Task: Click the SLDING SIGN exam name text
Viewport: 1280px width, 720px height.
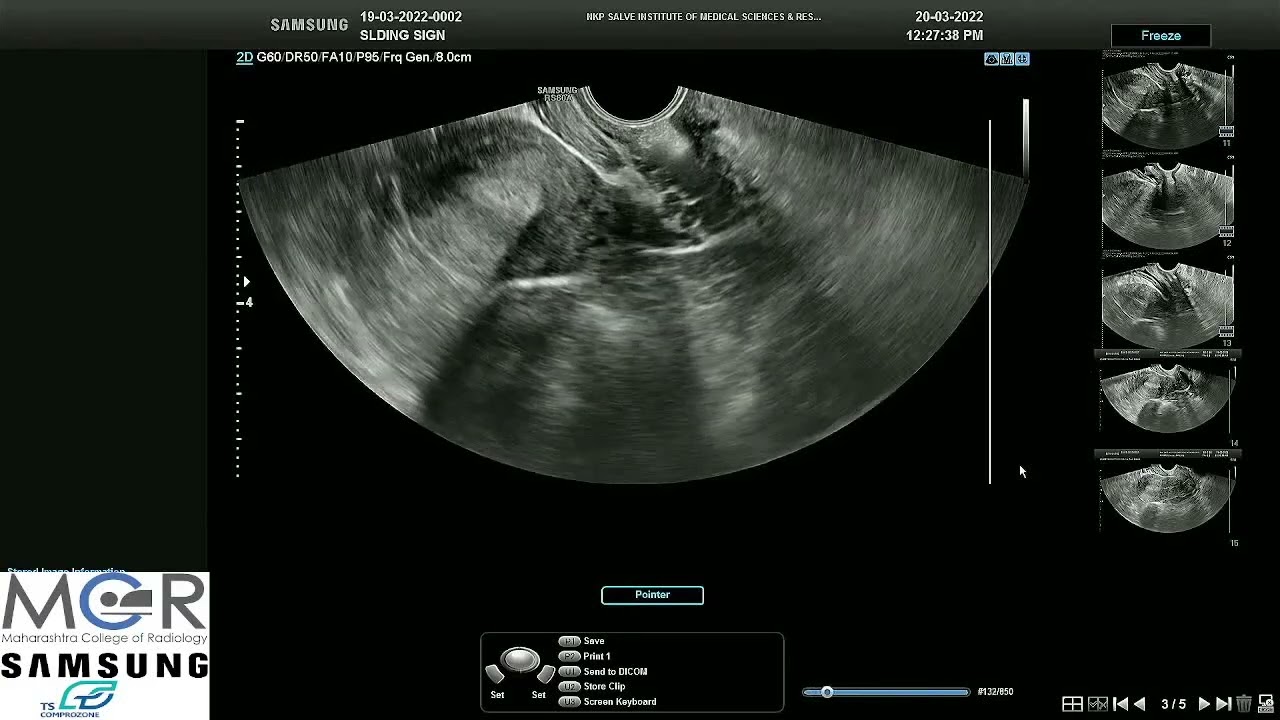Action: point(402,35)
